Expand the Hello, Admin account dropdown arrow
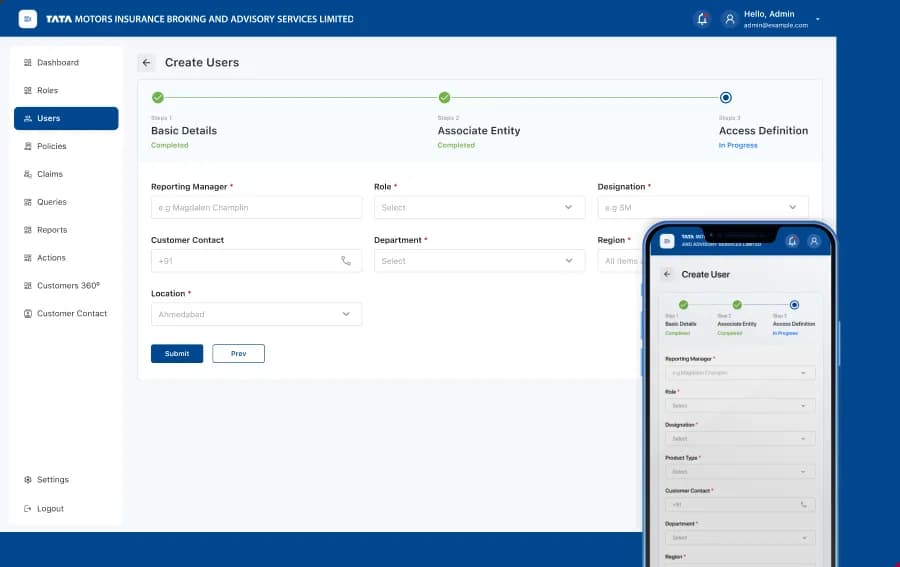The width and height of the screenshot is (900, 567). pyautogui.click(x=818, y=19)
